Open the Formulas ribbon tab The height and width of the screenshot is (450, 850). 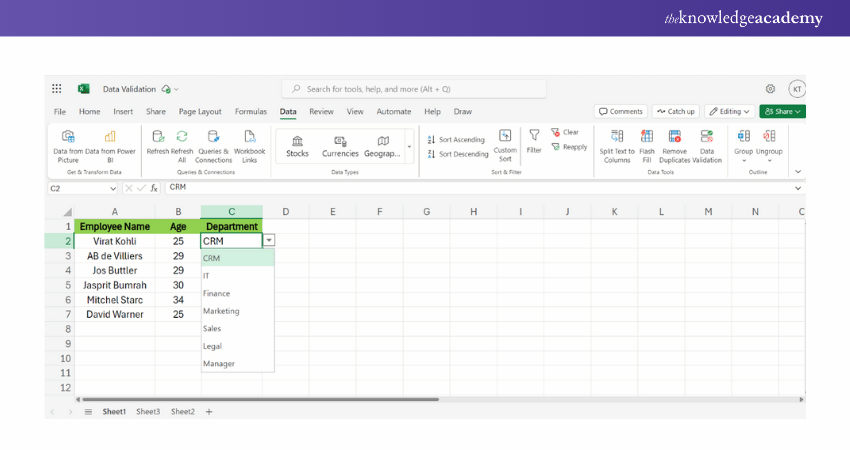coord(251,112)
